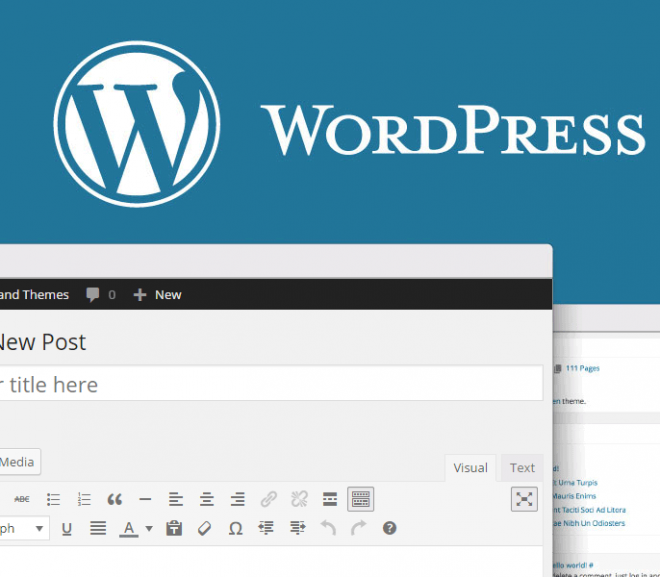Screen dimensions: 660x577
Task: Open the New menu in admin bar
Action: 157,295
